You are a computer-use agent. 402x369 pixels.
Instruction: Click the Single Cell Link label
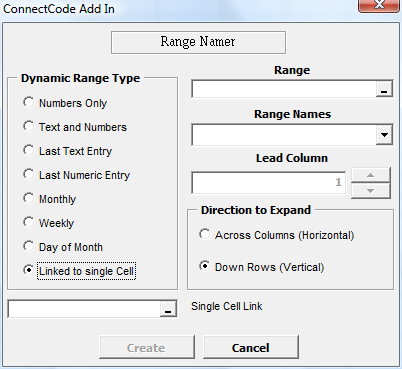tap(227, 306)
